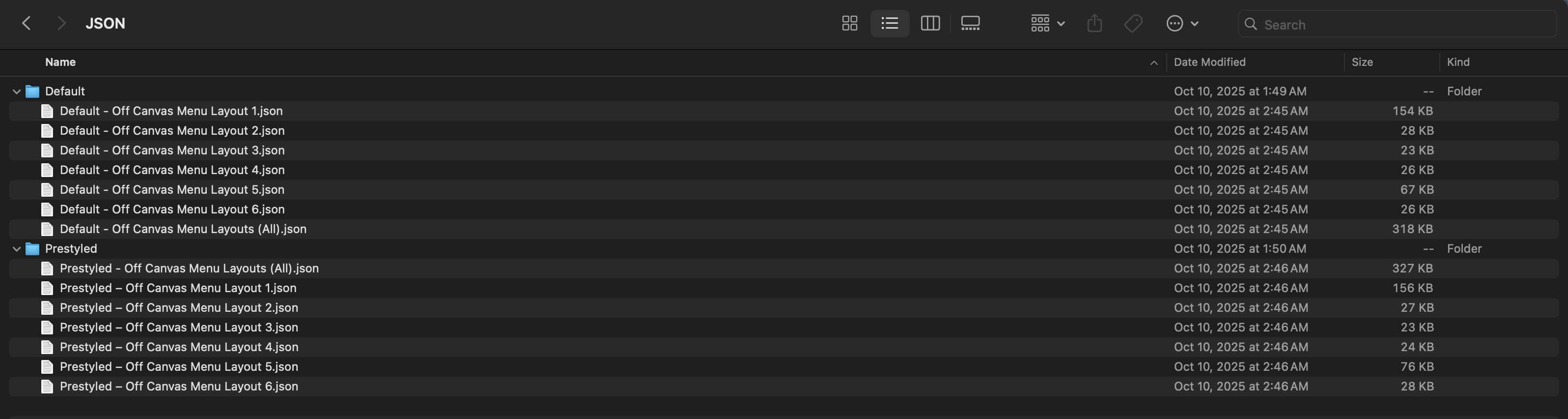Image resolution: width=1568 pixels, height=419 pixels.
Task: Select the list view icon
Action: (890, 23)
